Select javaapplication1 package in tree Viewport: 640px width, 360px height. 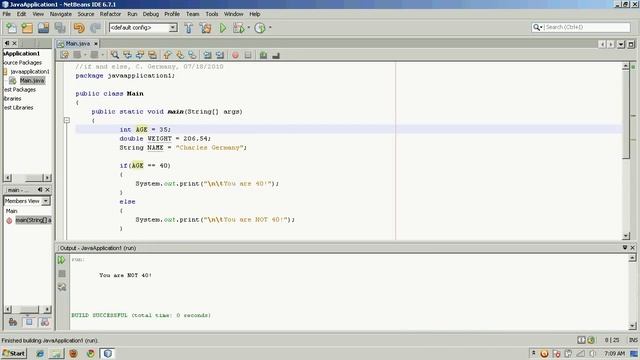[x=29, y=71]
